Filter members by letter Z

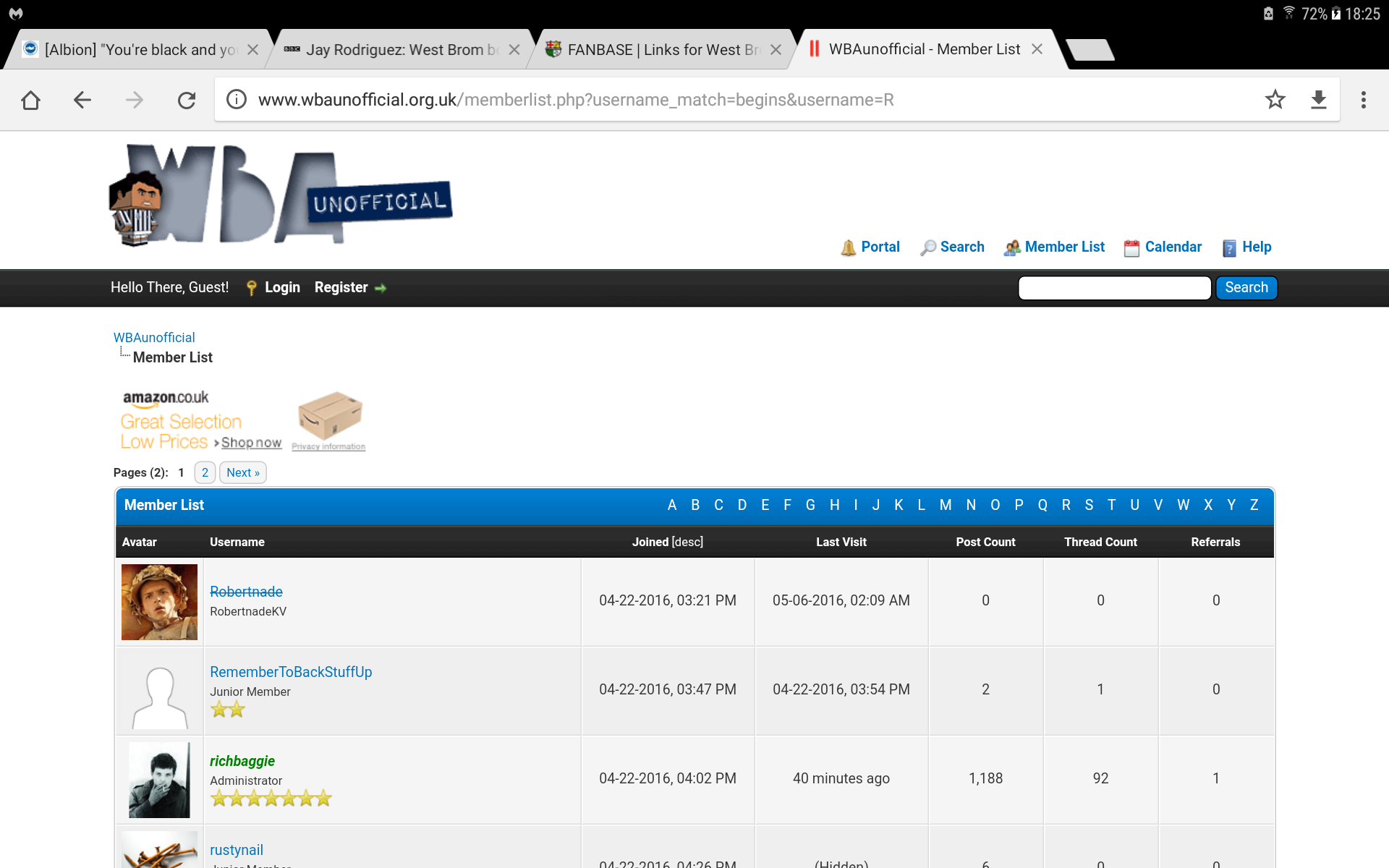click(x=1254, y=506)
